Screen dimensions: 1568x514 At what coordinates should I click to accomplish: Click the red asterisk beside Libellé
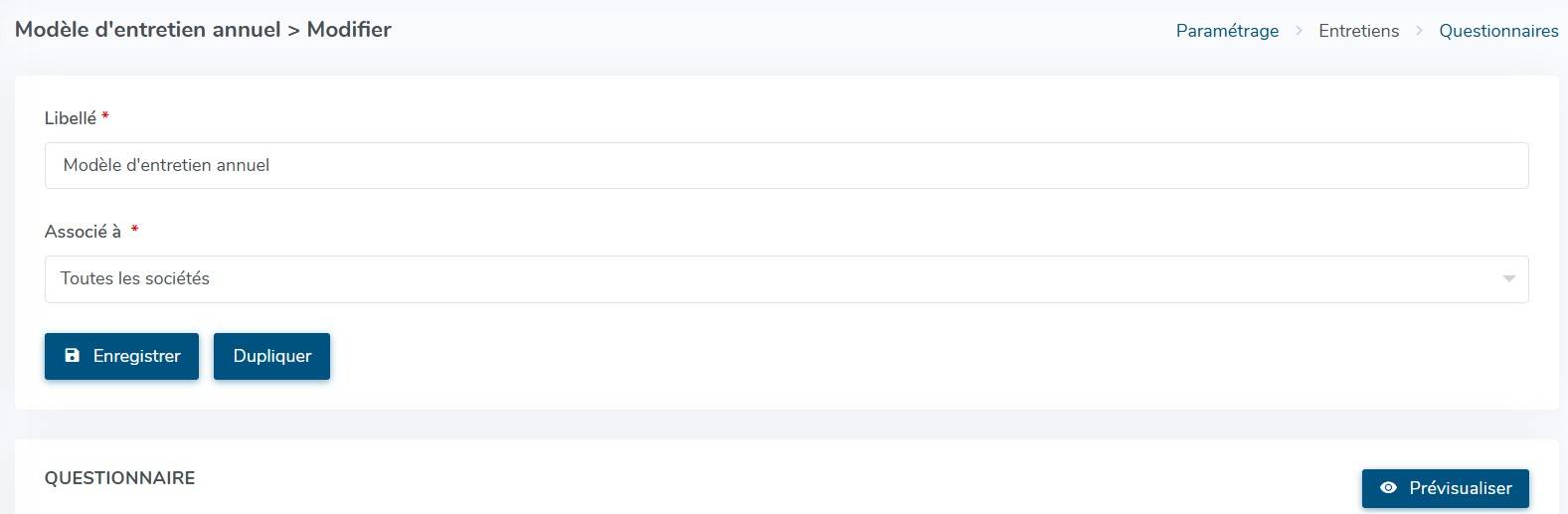click(105, 117)
